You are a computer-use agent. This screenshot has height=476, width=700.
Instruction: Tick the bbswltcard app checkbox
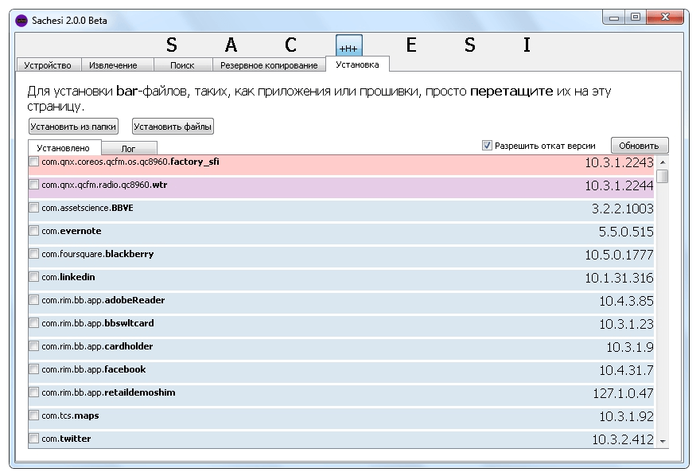(34, 323)
